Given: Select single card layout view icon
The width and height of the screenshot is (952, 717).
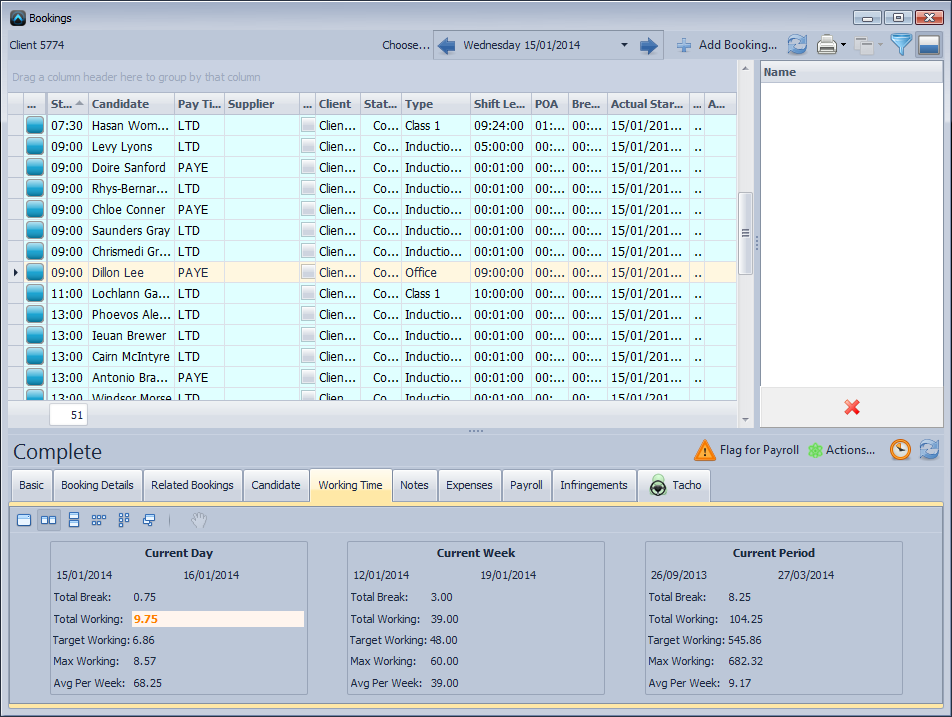Looking at the screenshot, I should click(24, 520).
